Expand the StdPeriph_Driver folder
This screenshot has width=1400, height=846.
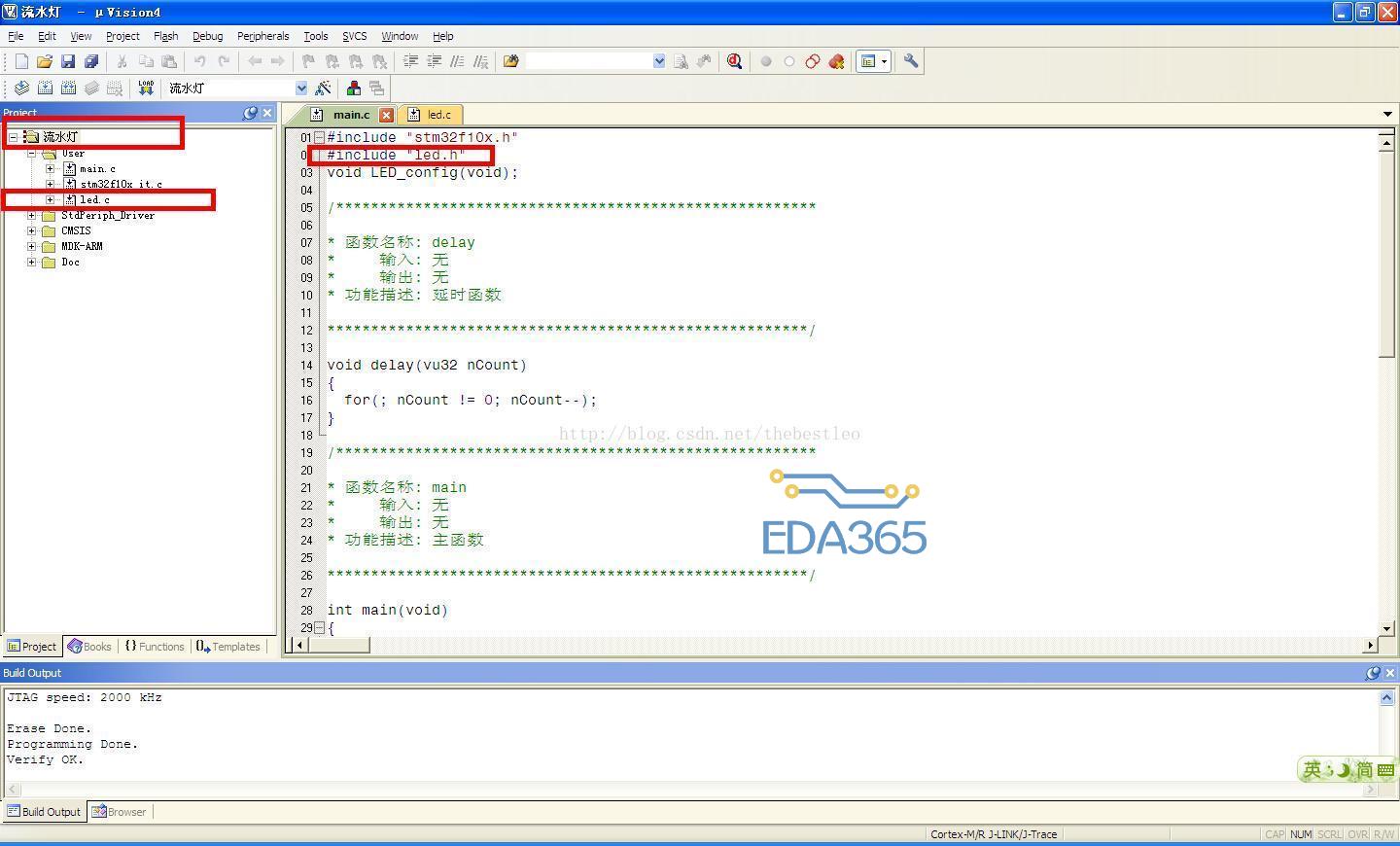[x=31, y=215]
